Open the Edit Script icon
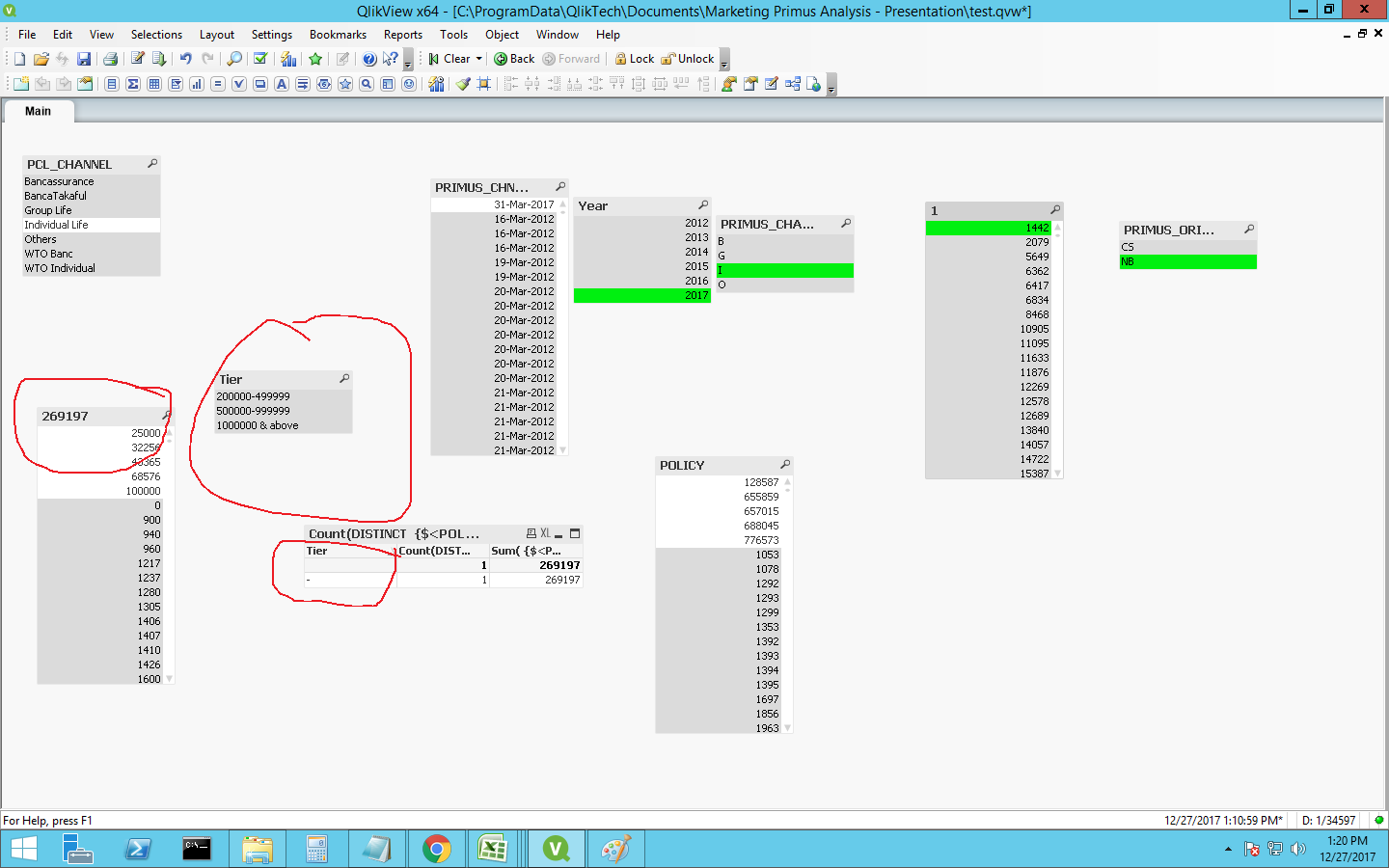 138,59
